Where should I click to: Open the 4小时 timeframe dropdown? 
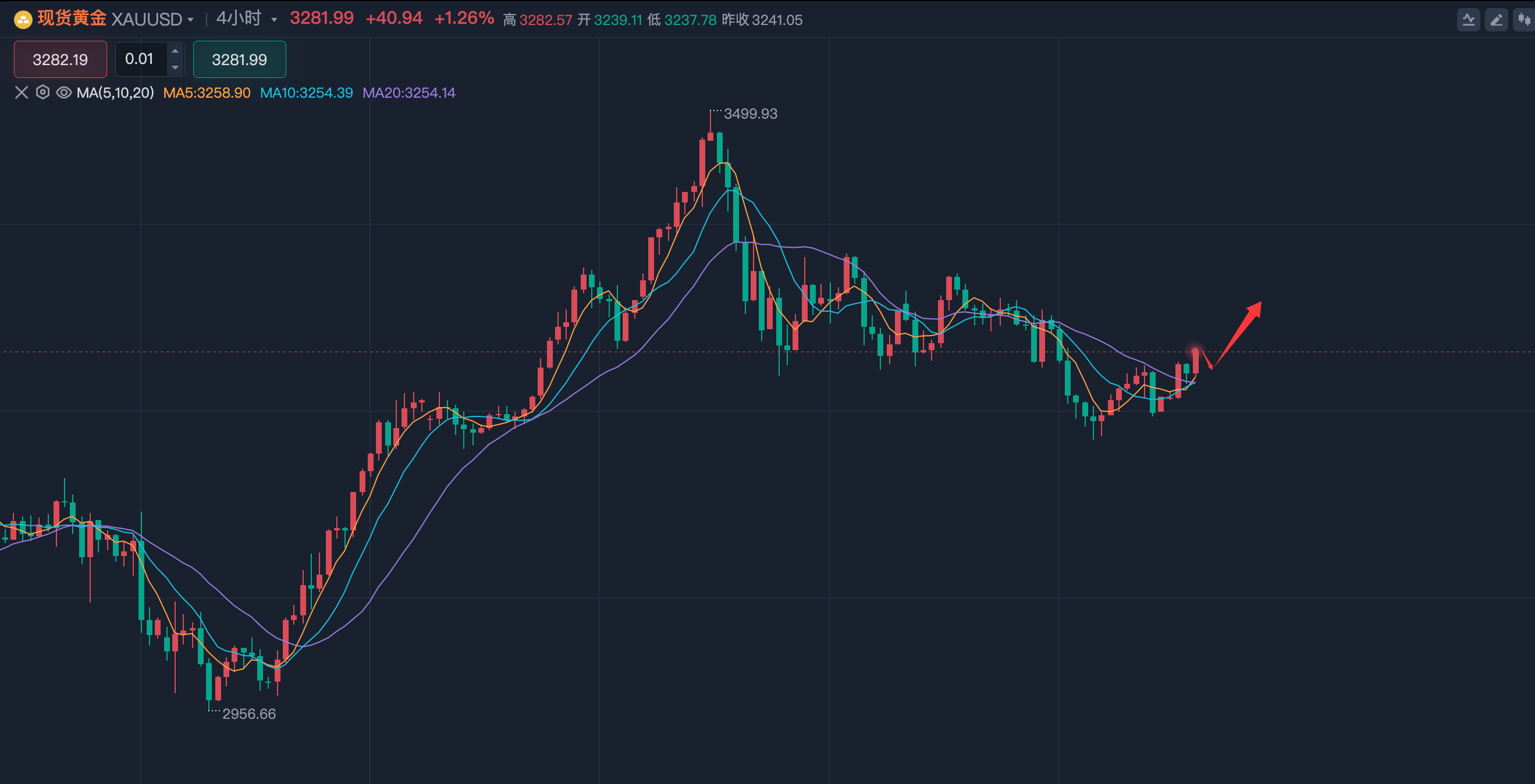click(x=274, y=20)
